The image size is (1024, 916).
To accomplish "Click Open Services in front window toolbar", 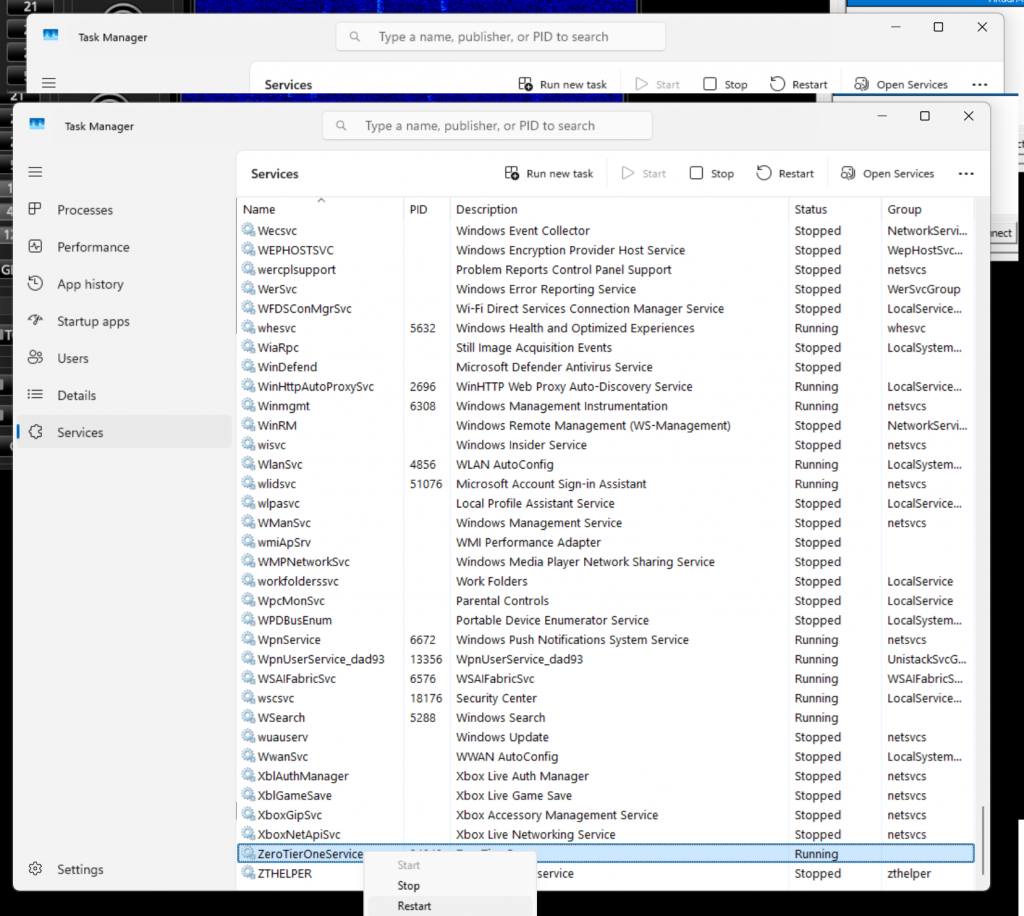I will click(x=887, y=173).
